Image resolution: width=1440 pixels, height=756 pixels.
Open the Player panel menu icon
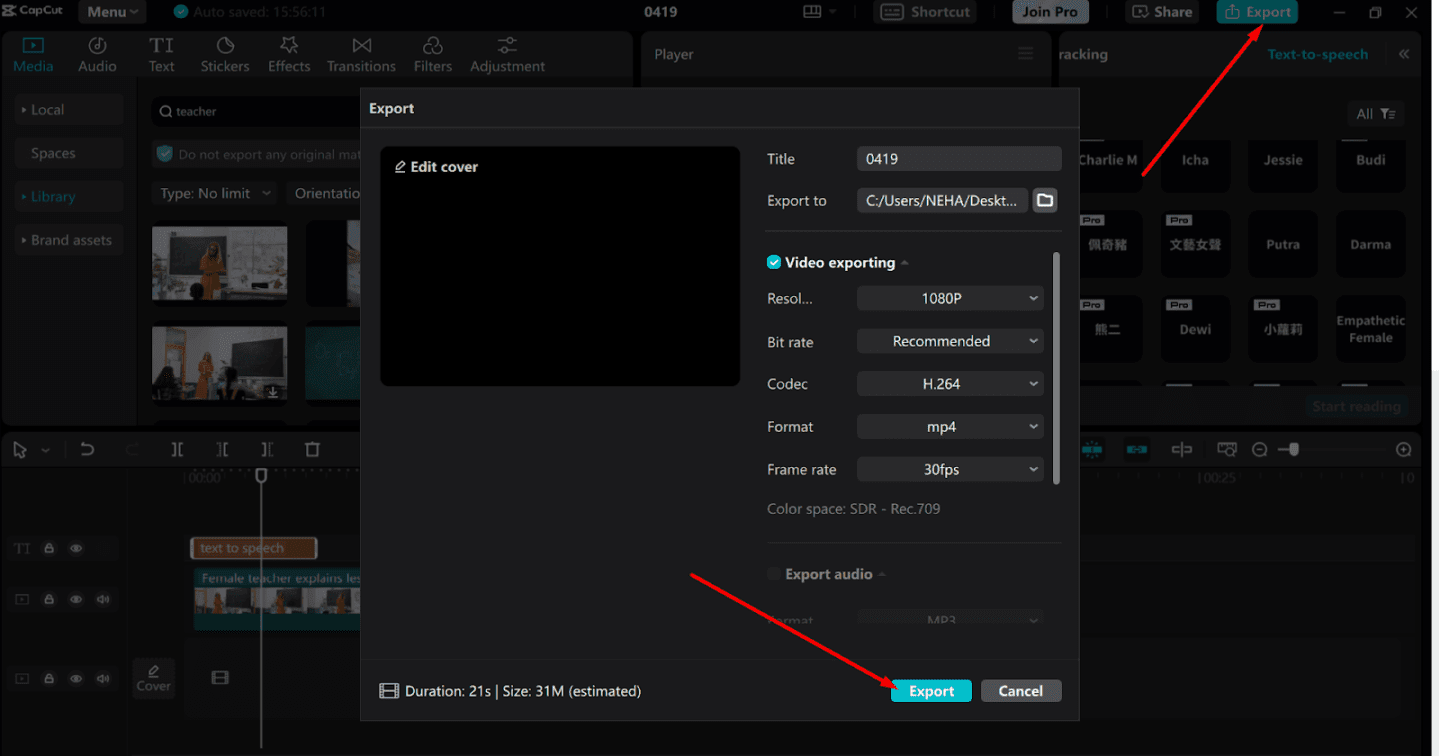1026,54
